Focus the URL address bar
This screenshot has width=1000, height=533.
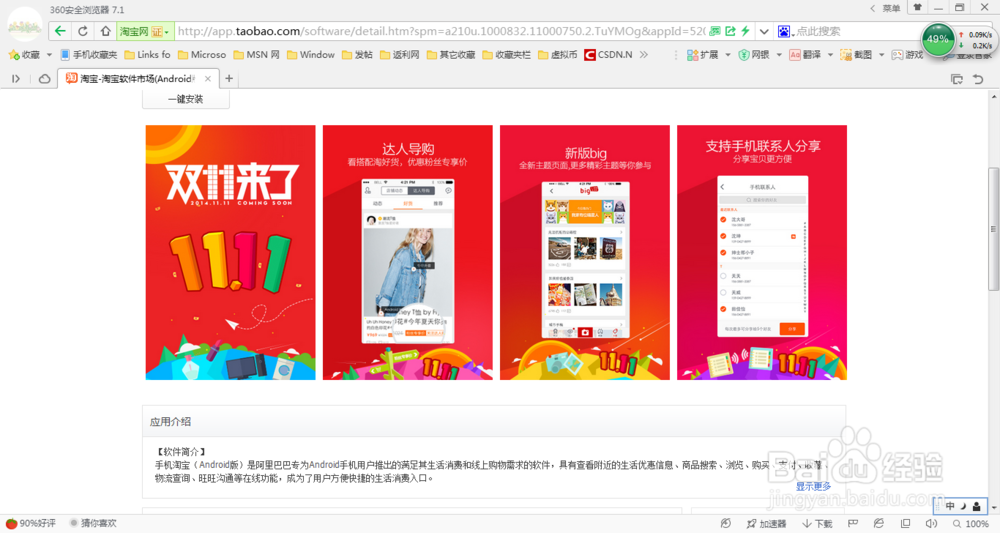(x=441, y=31)
